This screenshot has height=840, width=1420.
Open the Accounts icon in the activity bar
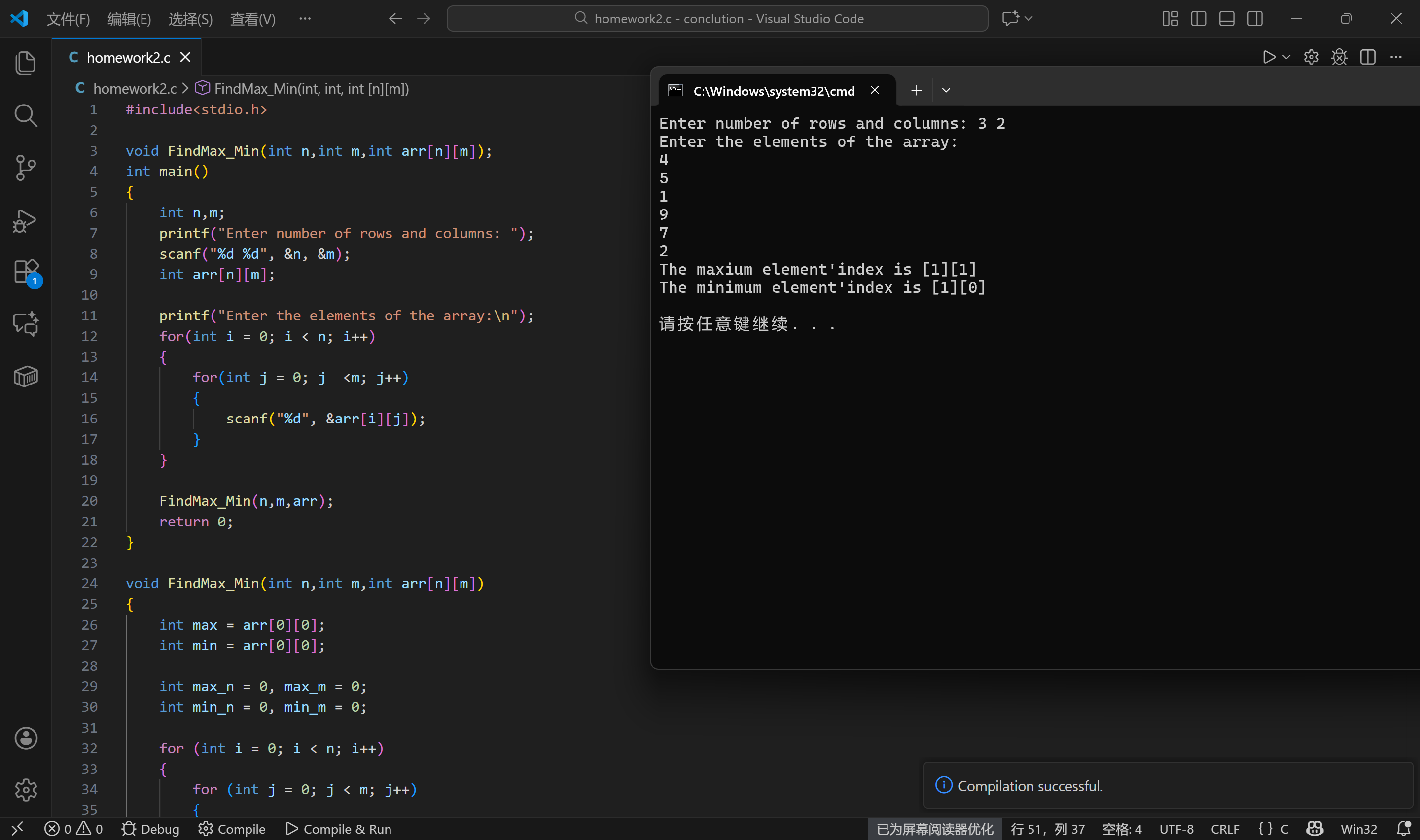coord(26,738)
